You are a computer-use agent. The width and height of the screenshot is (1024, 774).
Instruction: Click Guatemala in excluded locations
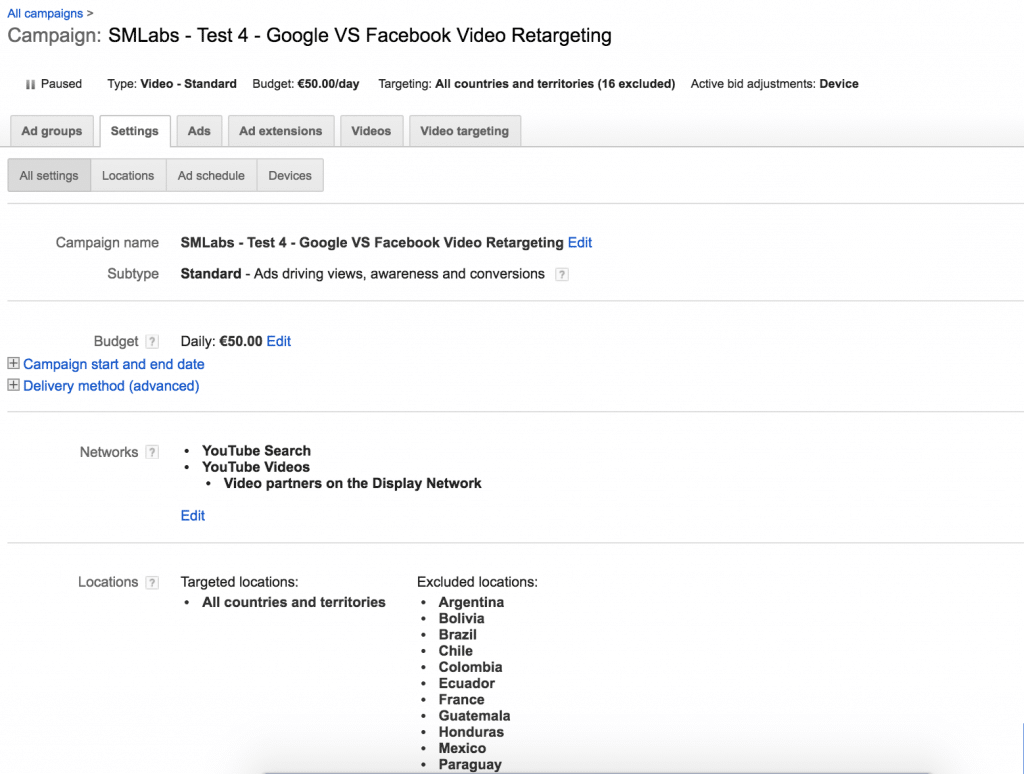pos(475,716)
